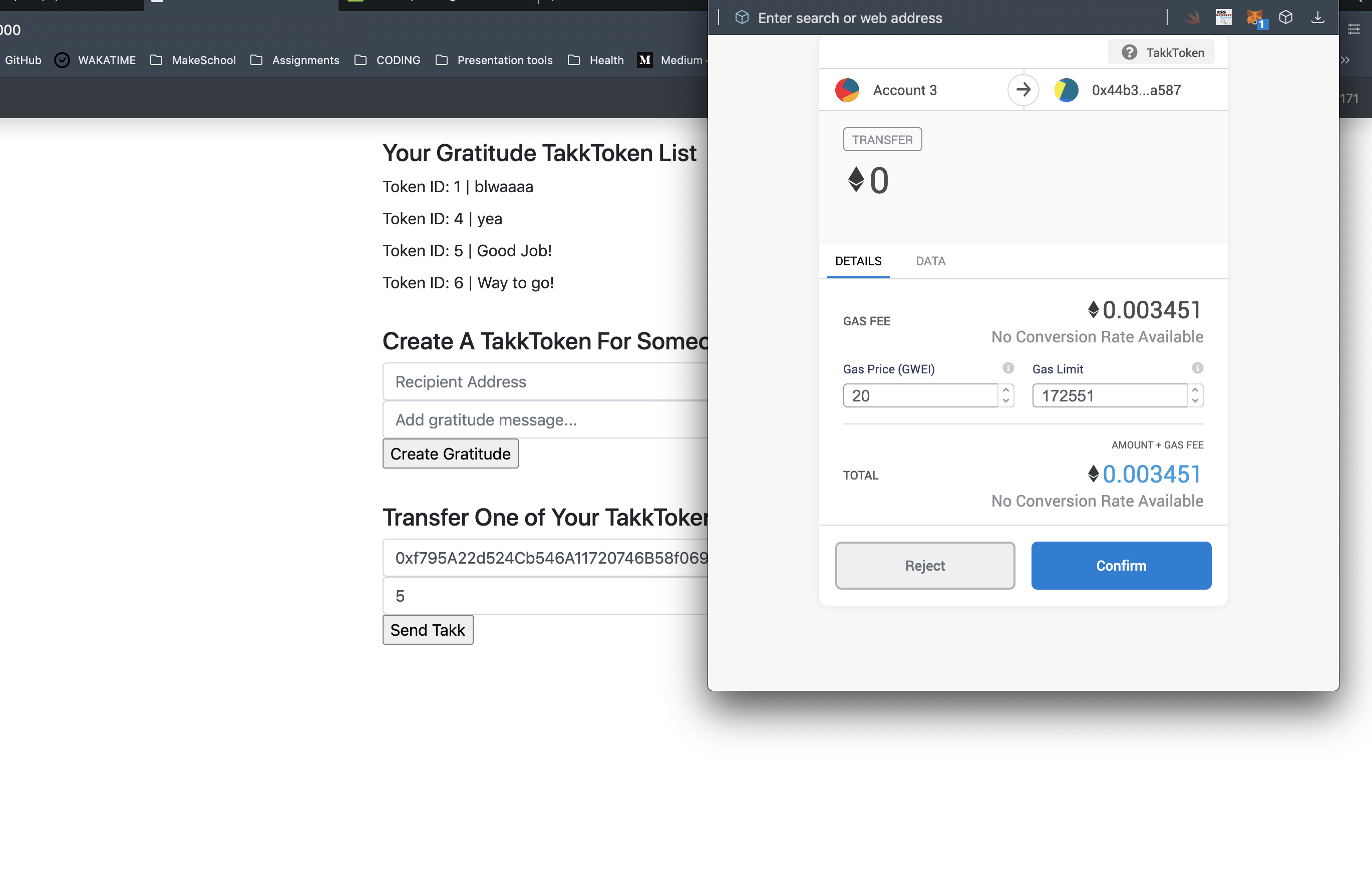Select the 'Token ID: 4 | yea' row
Screen dimensions: 1372x894
click(x=442, y=218)
